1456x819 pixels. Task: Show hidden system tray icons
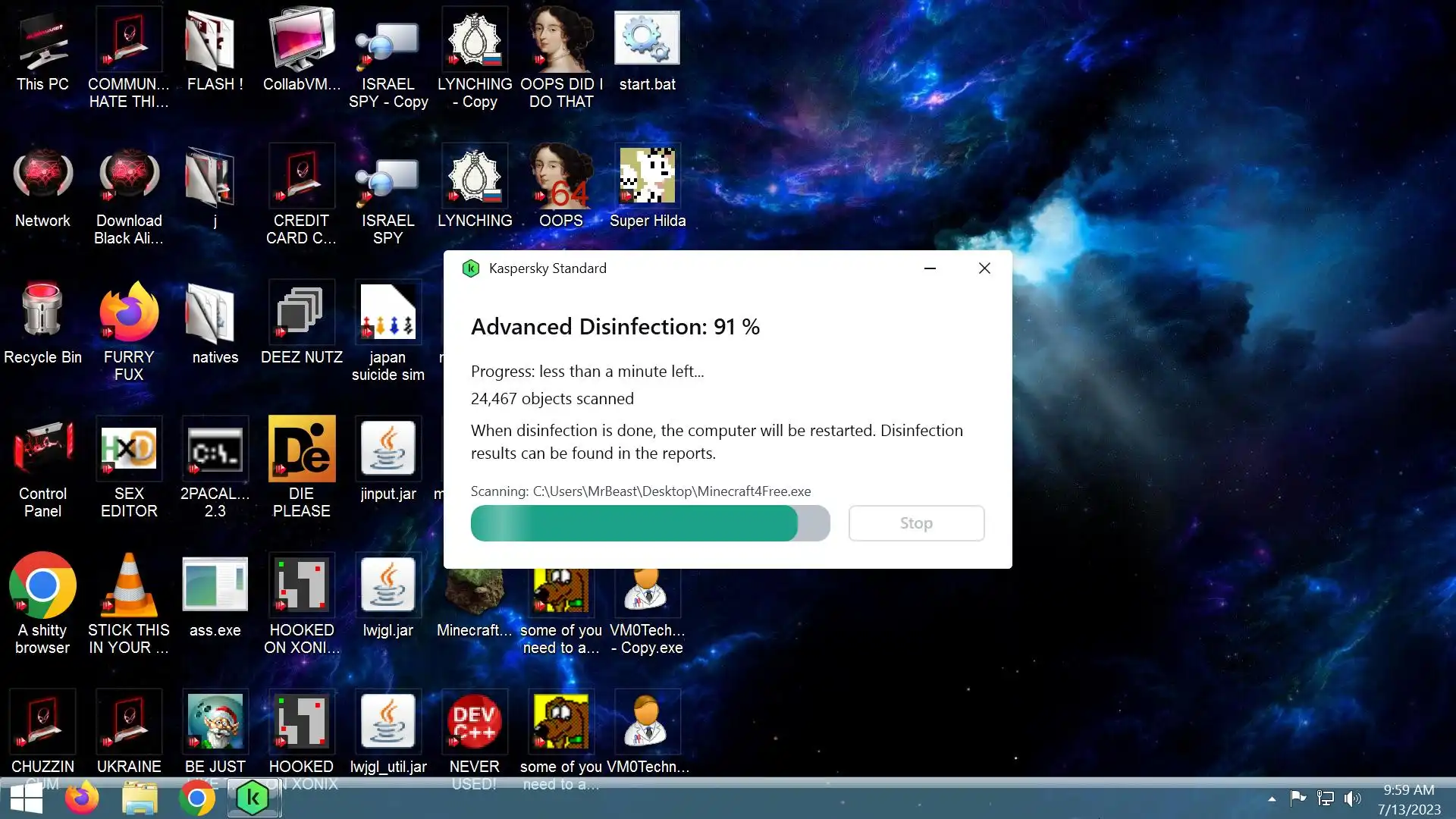[1272, 799]
